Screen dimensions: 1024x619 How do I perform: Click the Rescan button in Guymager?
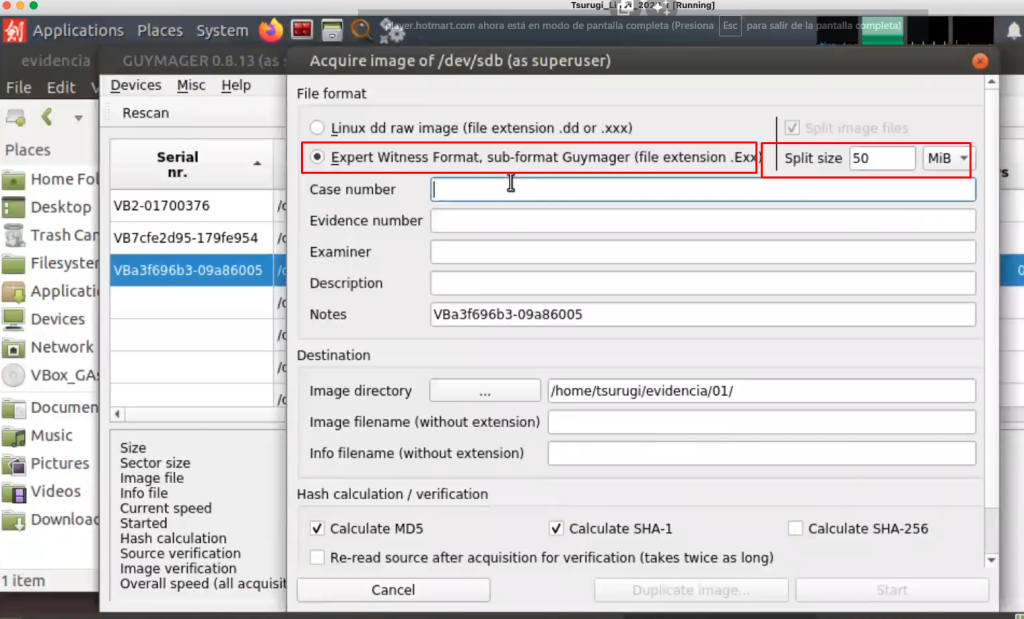145,113
